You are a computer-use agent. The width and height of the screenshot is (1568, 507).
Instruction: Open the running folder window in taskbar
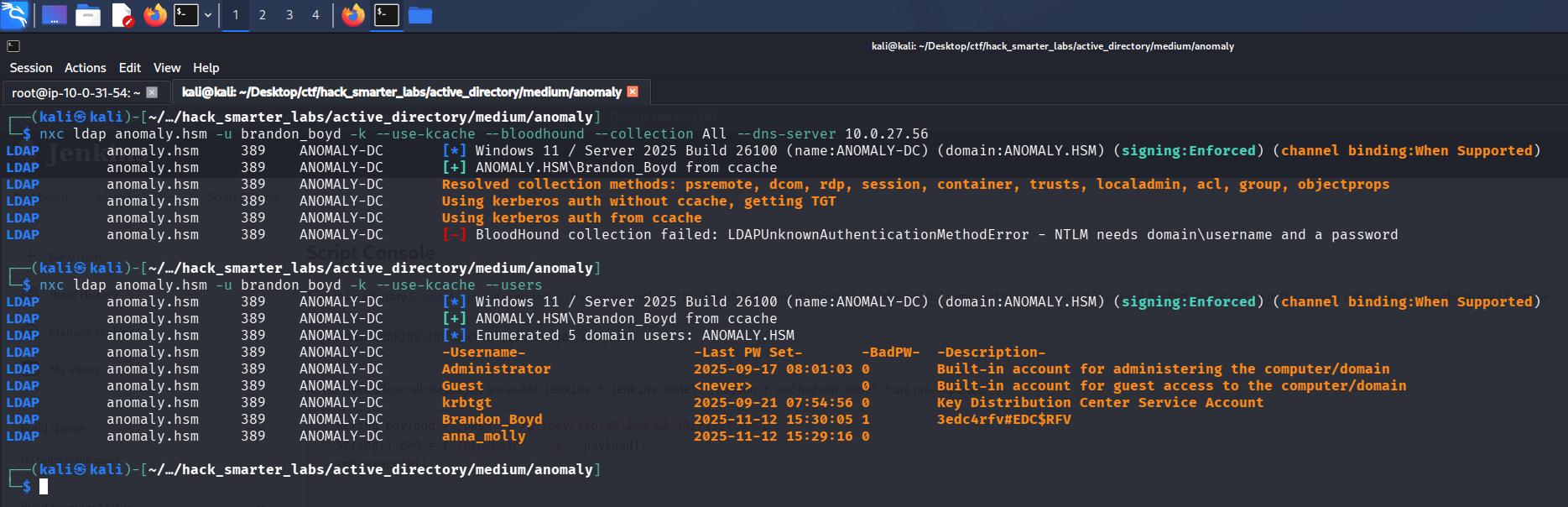tap(420, 15)
